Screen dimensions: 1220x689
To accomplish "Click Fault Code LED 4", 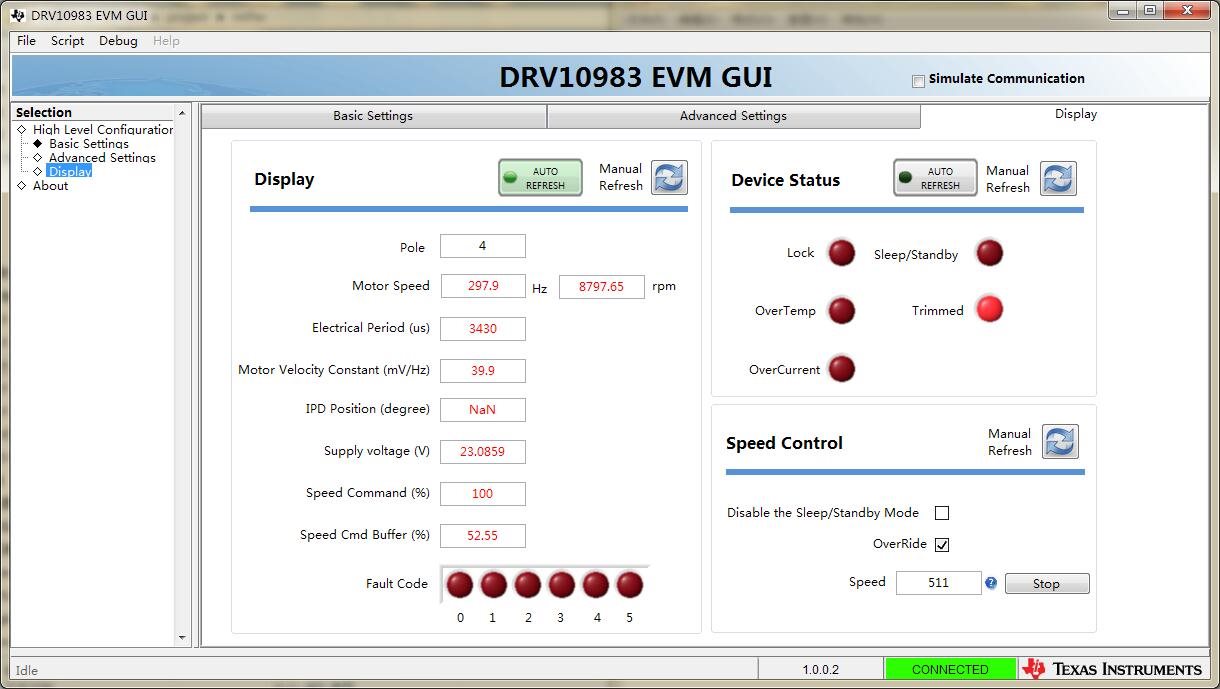I will click(x=596, y=584).
